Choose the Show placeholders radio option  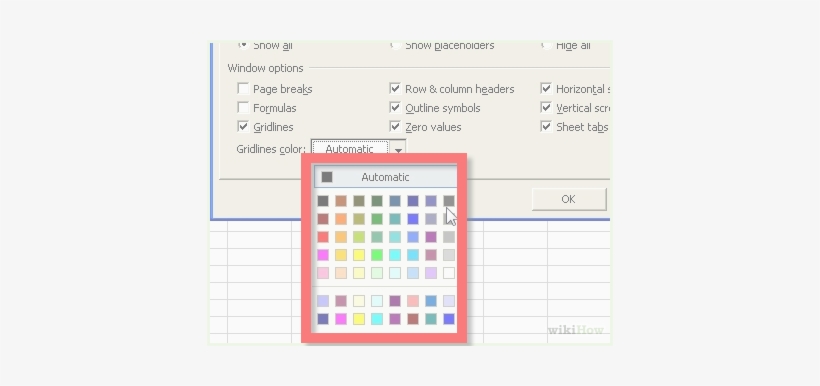395,45
